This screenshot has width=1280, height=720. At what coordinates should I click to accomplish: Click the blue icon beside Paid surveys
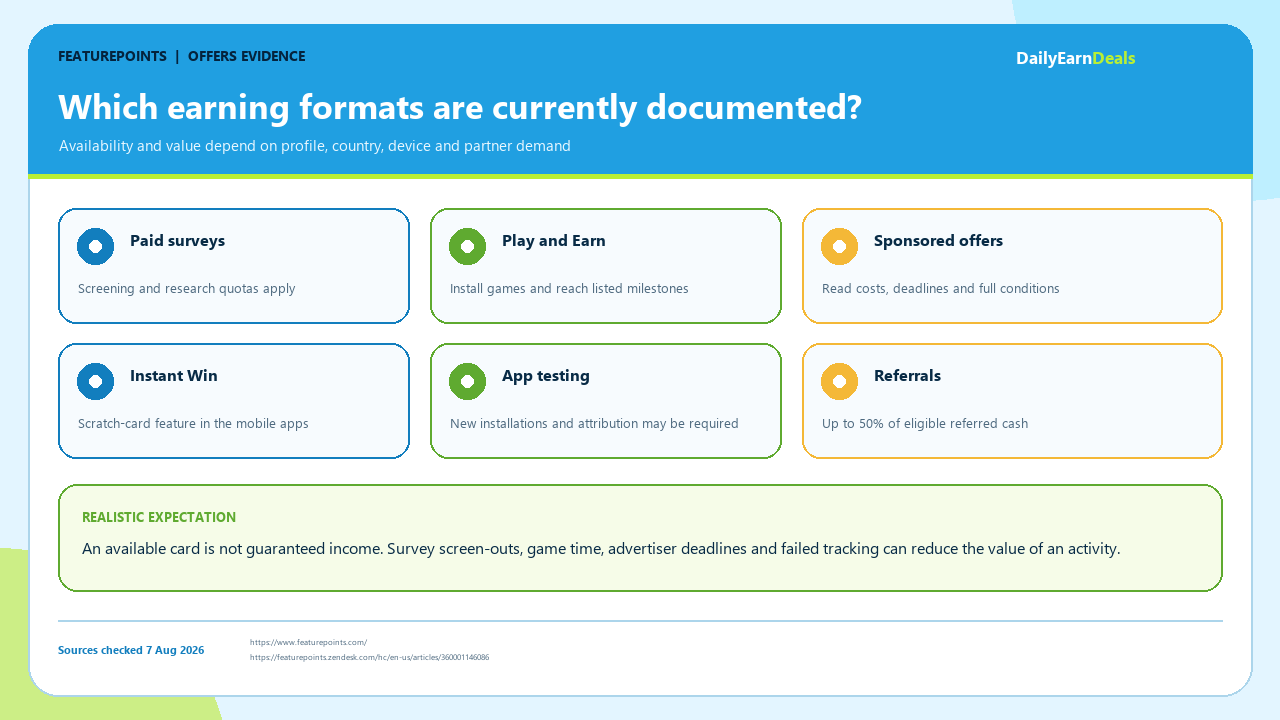pos(95,246)
